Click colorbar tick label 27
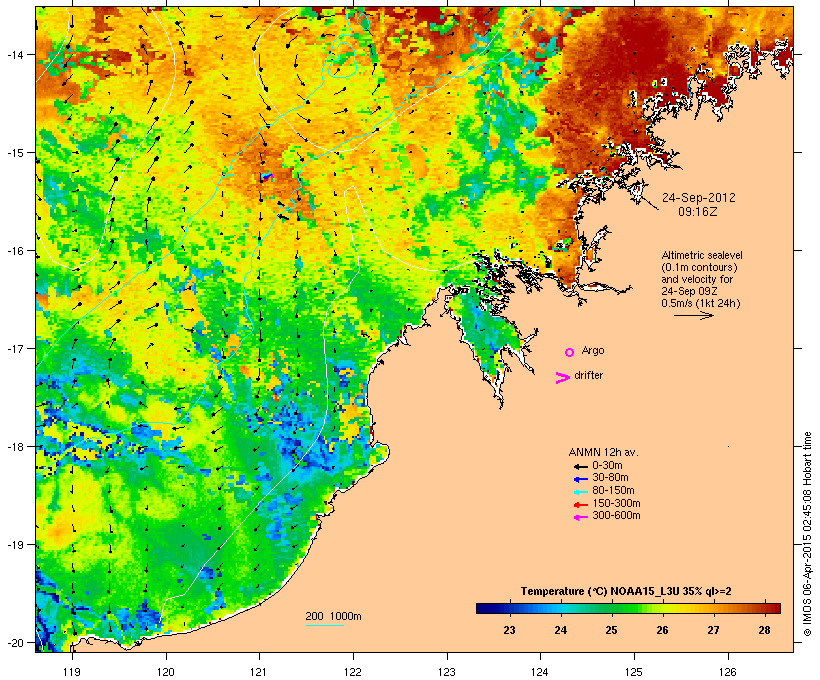The height and width of the screenshot is (680, 820). click(713, 630)
